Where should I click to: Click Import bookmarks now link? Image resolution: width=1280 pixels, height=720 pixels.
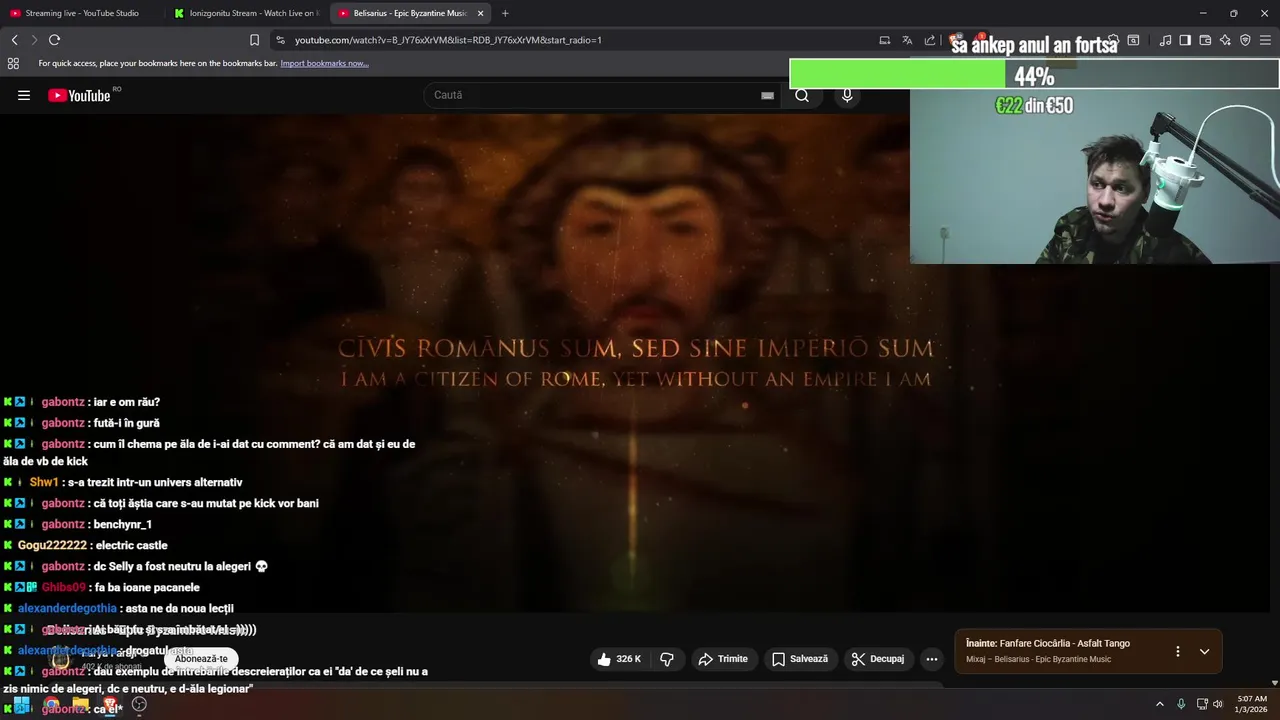point(324,63)
